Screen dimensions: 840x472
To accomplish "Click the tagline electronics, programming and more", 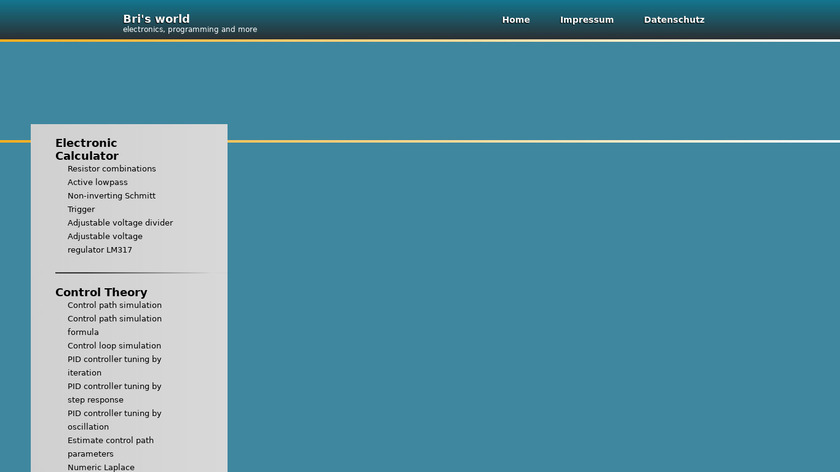I will (190, 30).
